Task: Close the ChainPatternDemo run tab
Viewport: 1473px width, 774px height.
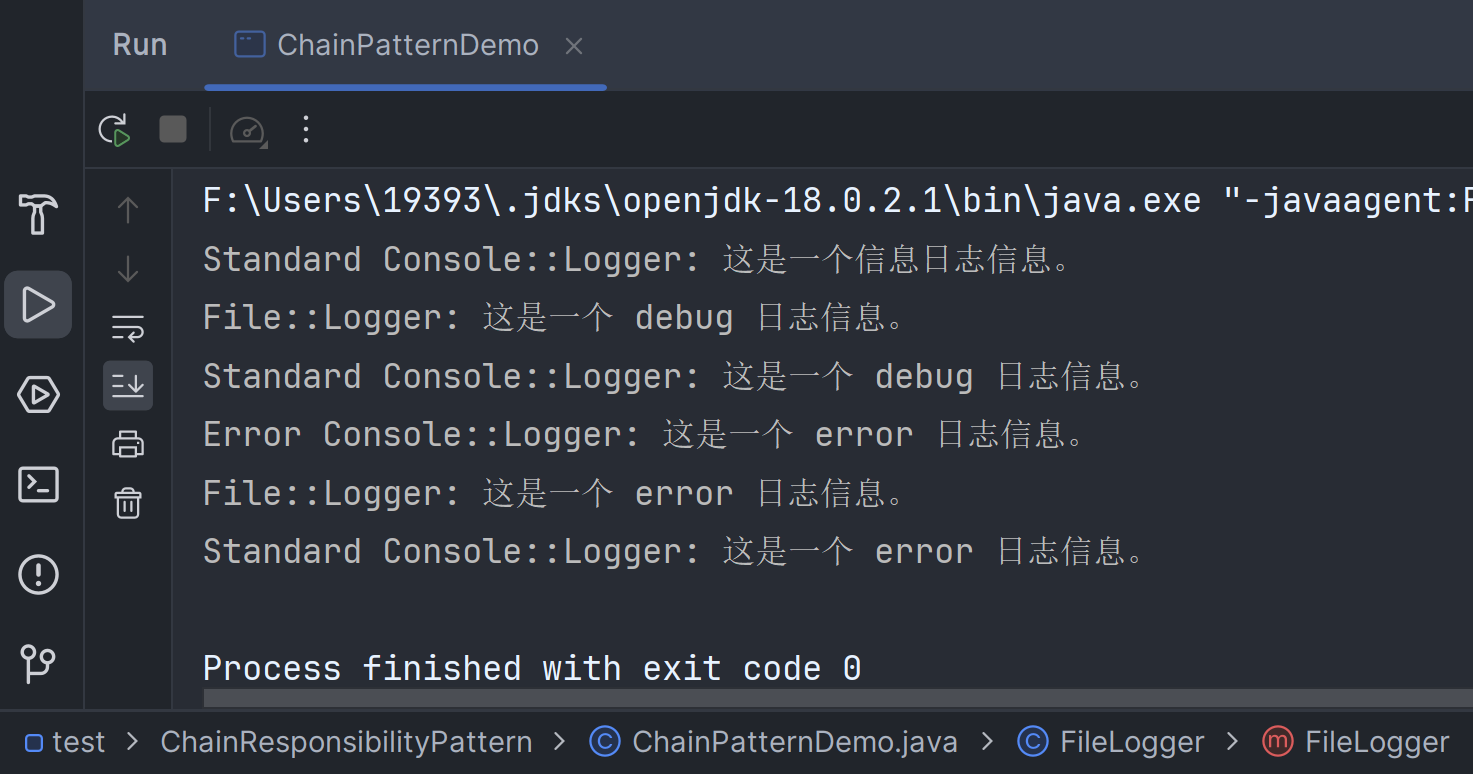Action: [x=574, y=46]
